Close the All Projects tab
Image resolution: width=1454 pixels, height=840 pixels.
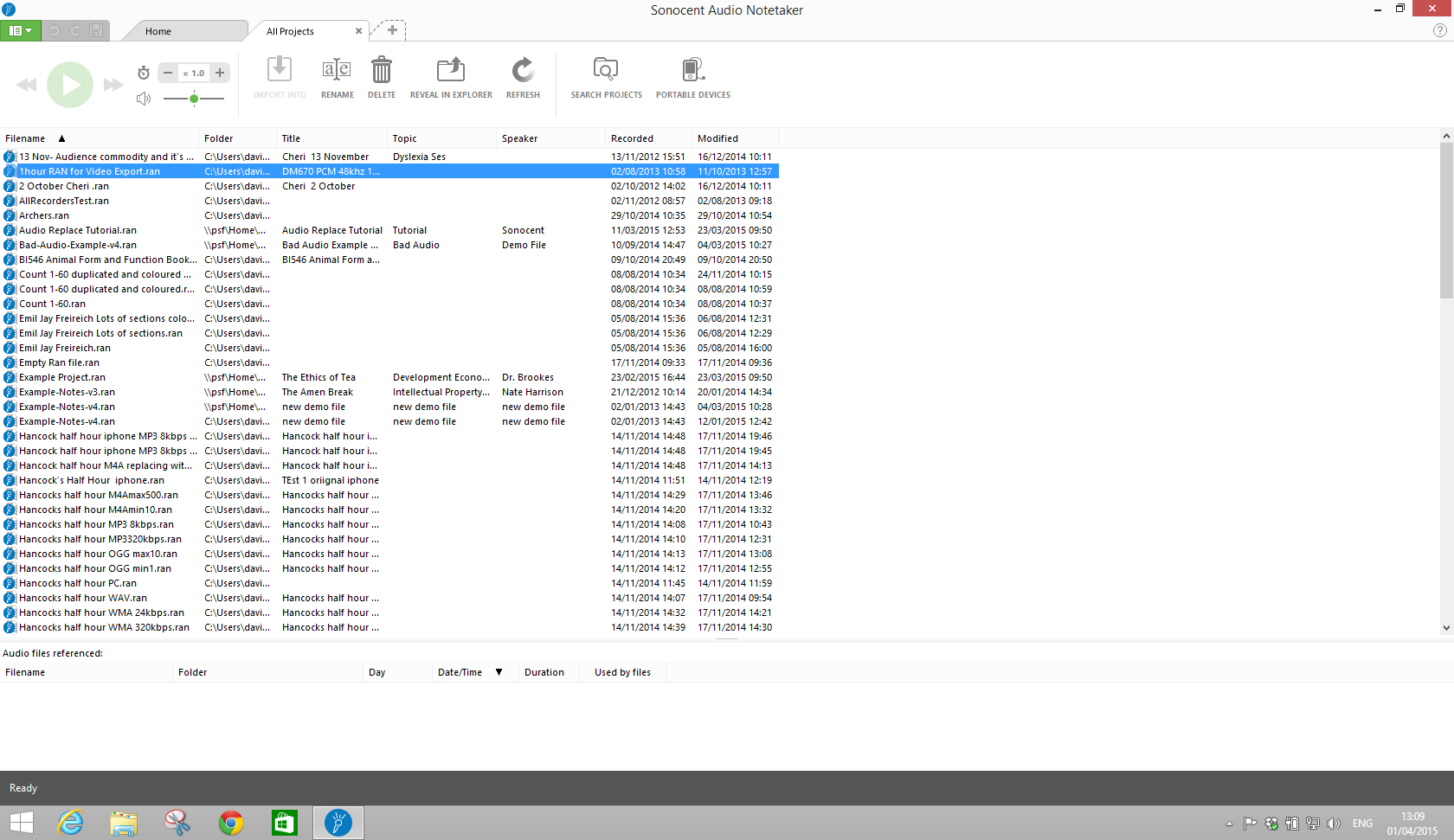pos(358,31)
